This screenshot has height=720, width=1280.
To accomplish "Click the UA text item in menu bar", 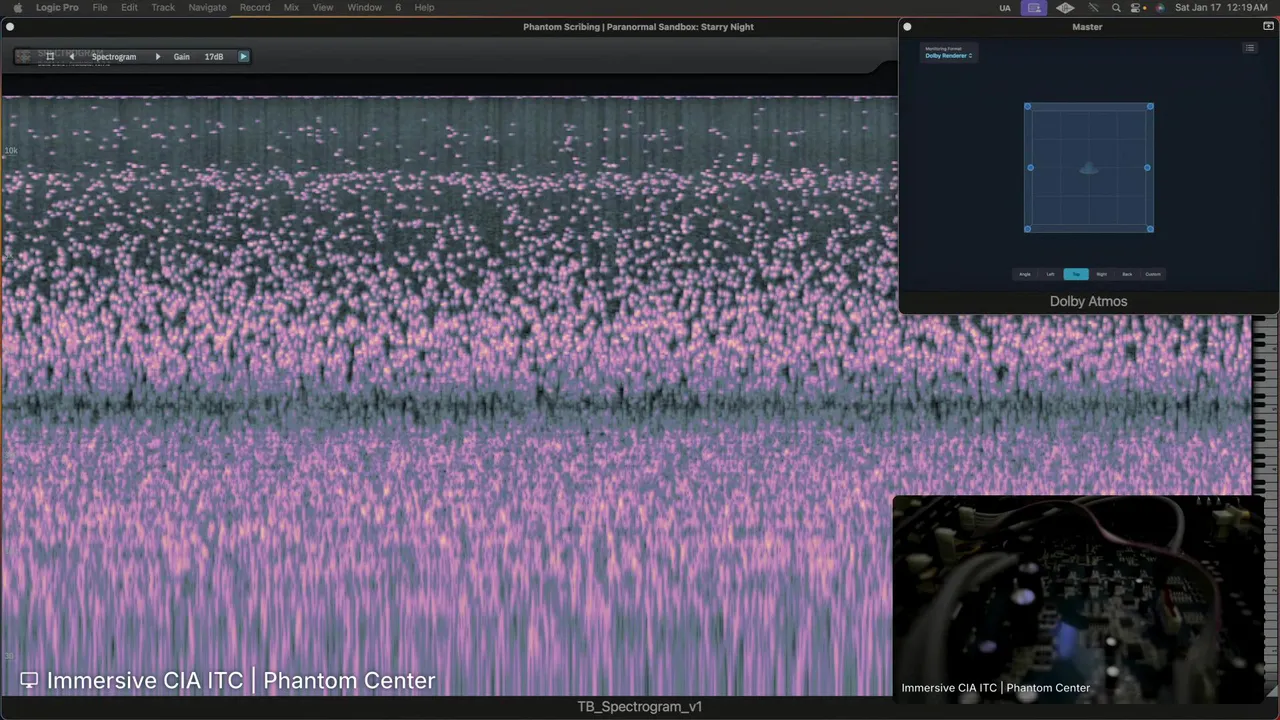I will pos(1005,8).
